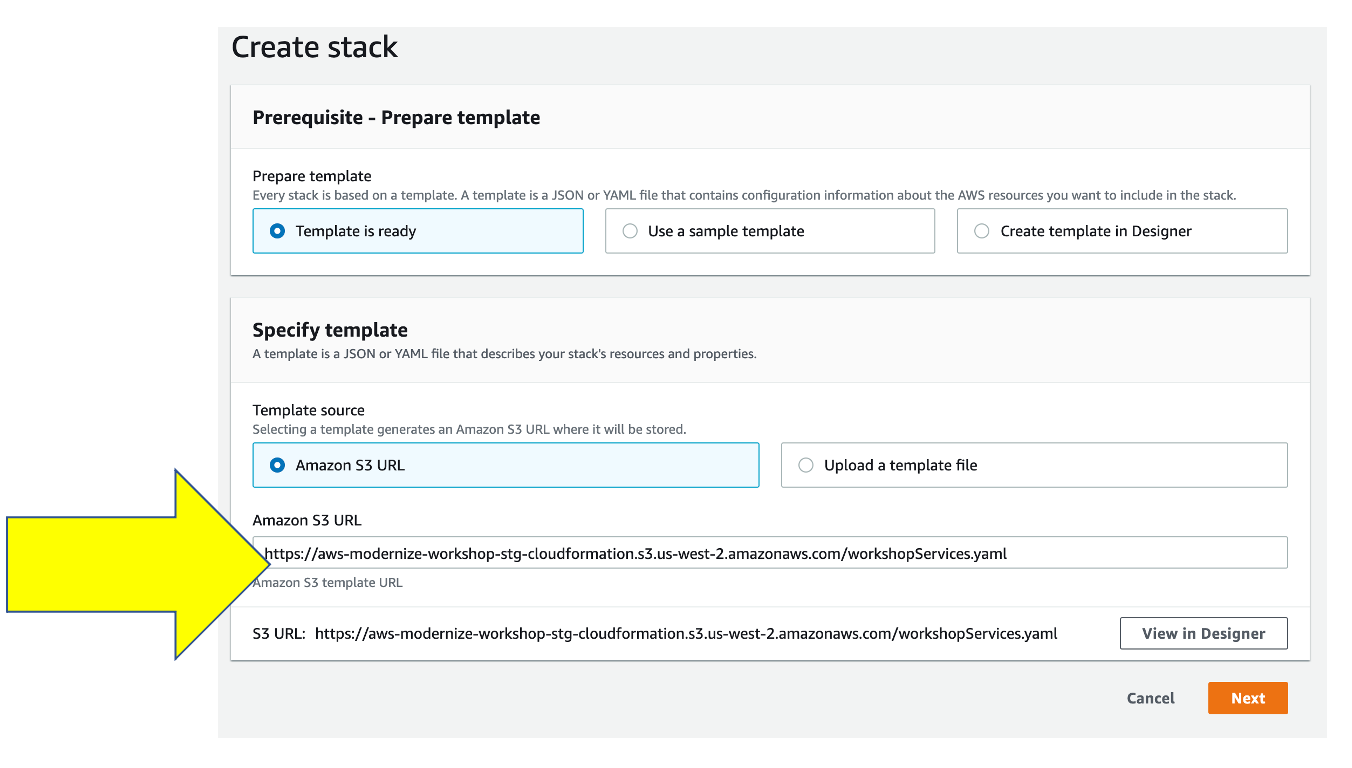1352x768 pixels.
Task: Click "Prerequisite - Prepare template" section header
Action: (396, 118)
